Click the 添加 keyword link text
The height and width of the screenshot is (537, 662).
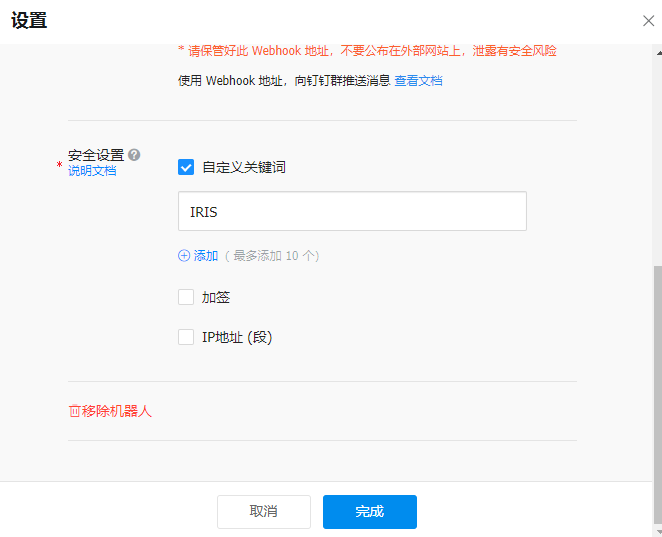click(206, 256)
